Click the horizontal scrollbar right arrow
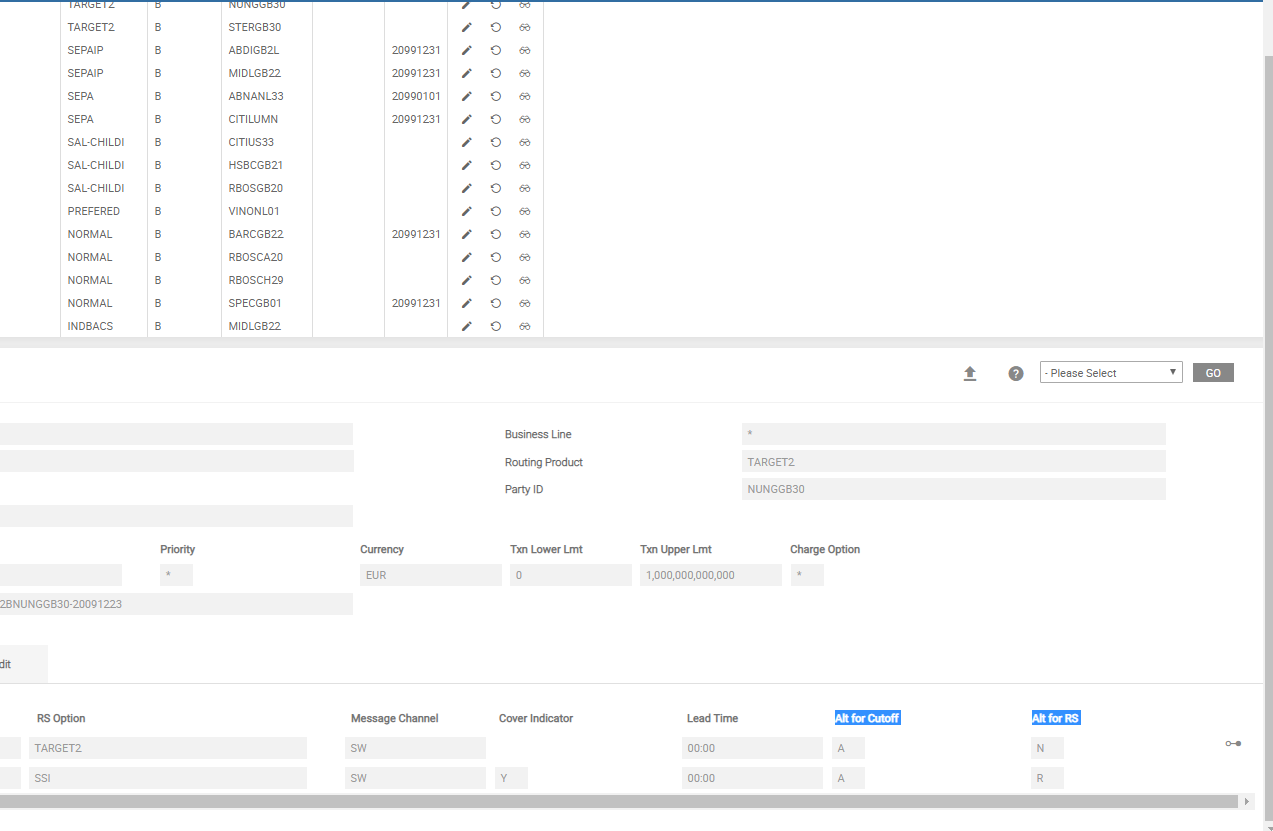The image size is (1273, 831). coord(1246,801)
